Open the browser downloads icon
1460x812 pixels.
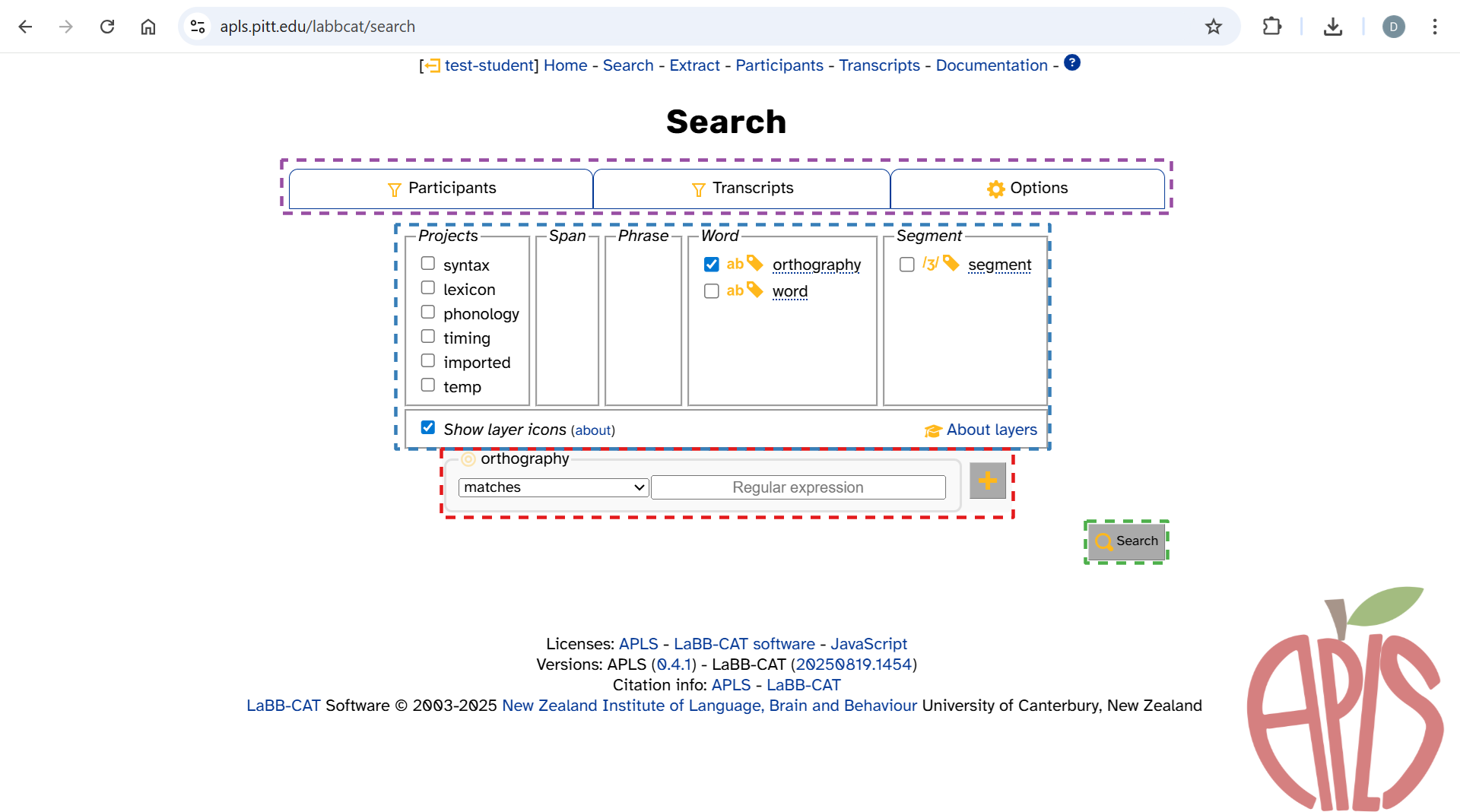1332,27
